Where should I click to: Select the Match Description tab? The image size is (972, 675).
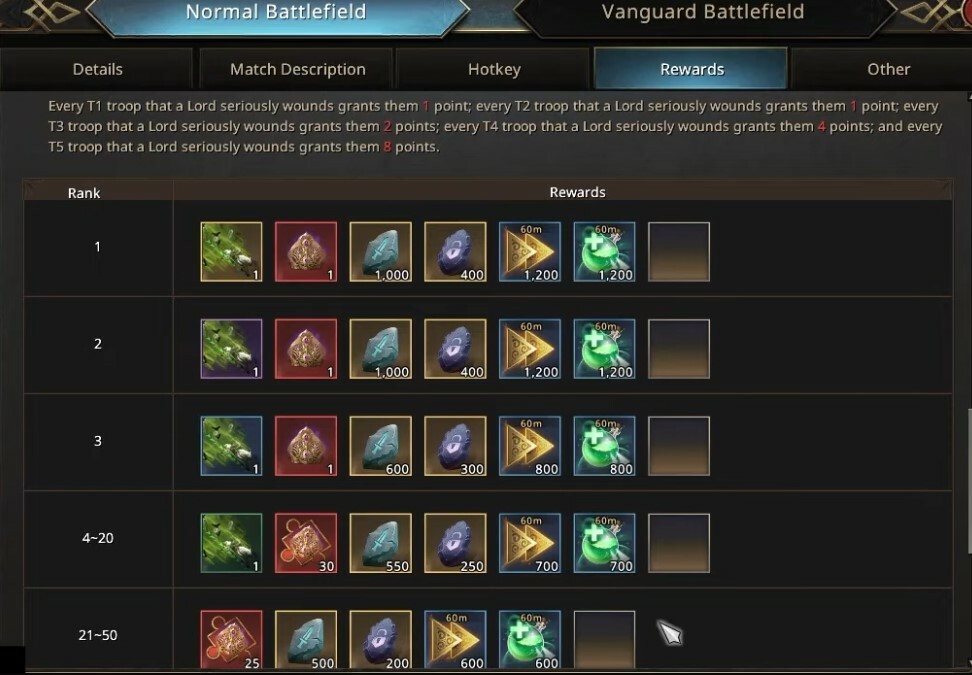tap(298, 69)
